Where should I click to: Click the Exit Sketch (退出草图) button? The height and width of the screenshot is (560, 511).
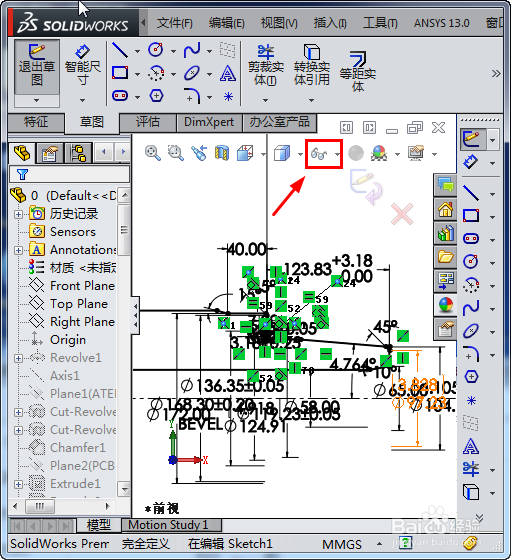pos(37,66)
